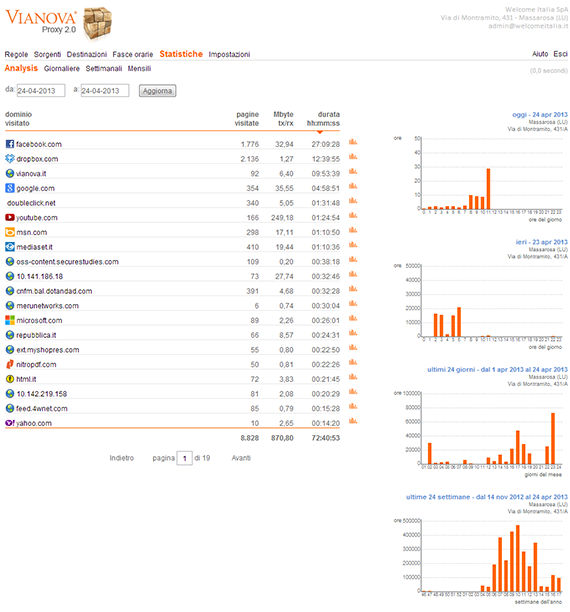Open the chart icon for facebook.com row
The height and width of the screenshot is (612, 570).
point(353,142)
